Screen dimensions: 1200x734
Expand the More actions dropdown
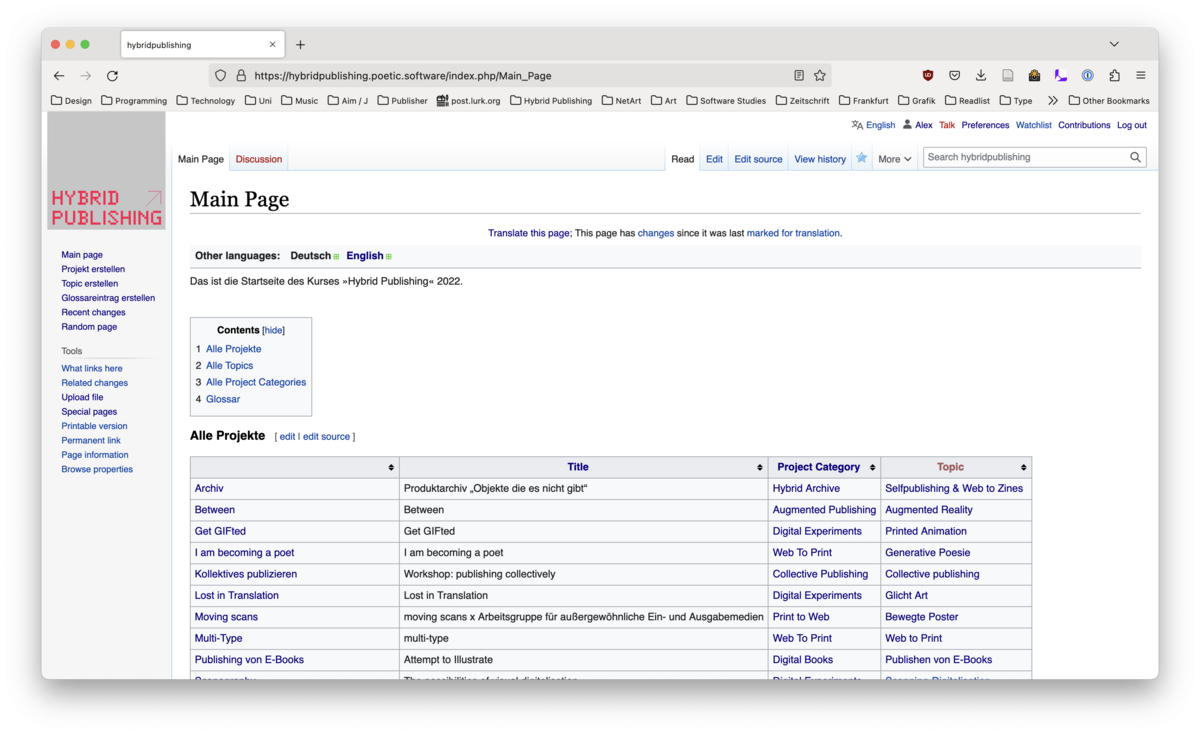895,159
